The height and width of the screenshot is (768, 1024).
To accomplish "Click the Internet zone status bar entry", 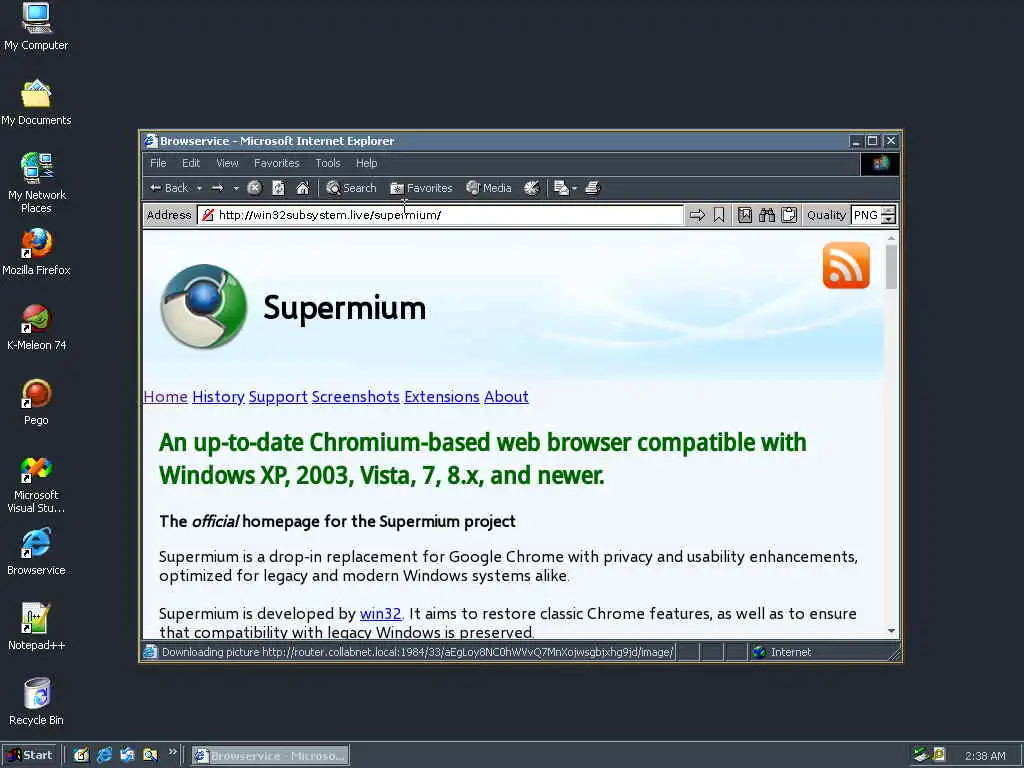I will [783, 652].
